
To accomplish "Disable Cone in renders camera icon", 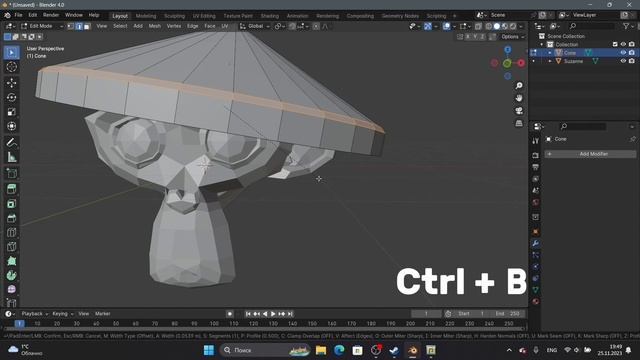I will click(x=631, y=53).
